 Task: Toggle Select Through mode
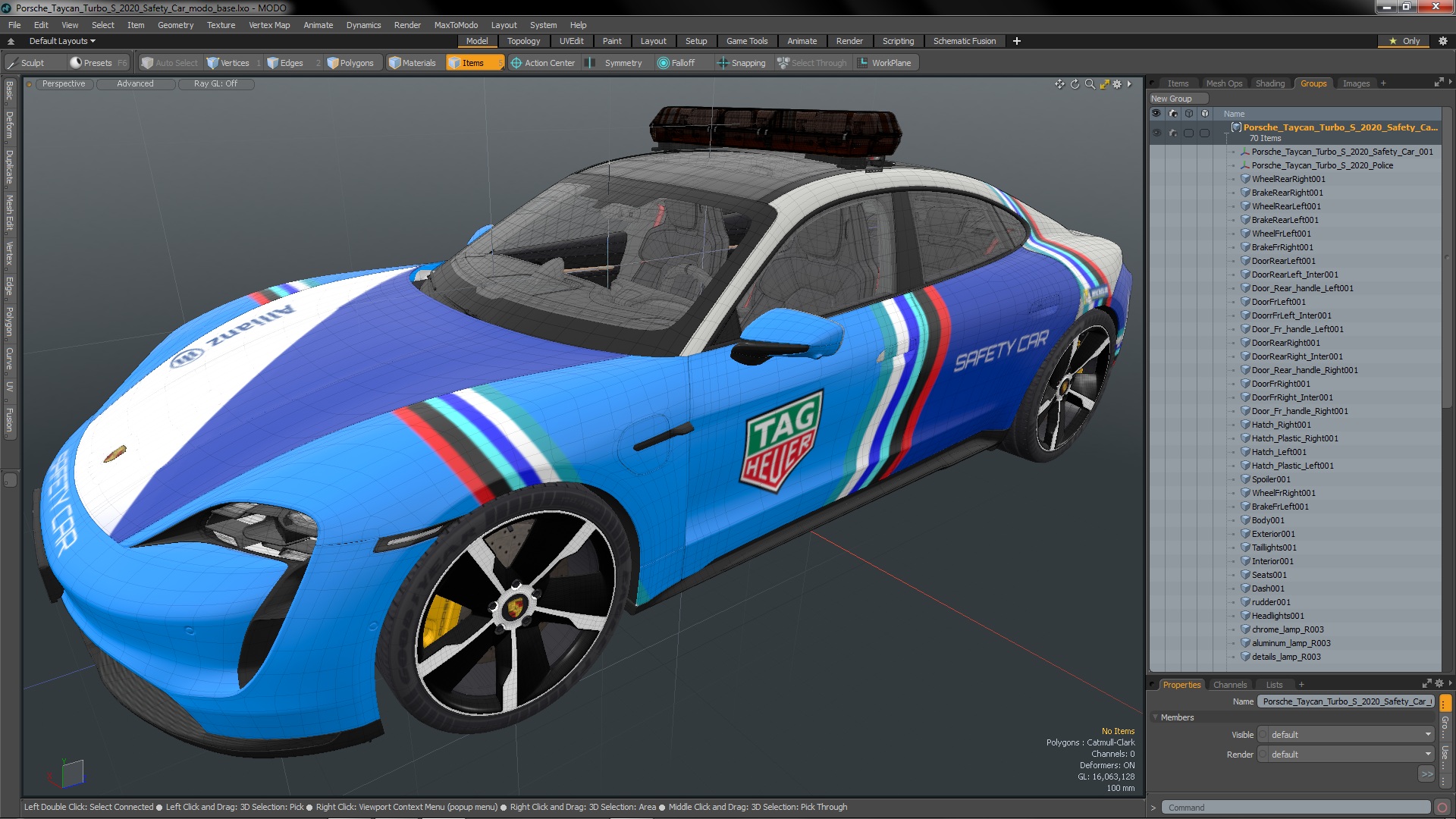point(812,63)
